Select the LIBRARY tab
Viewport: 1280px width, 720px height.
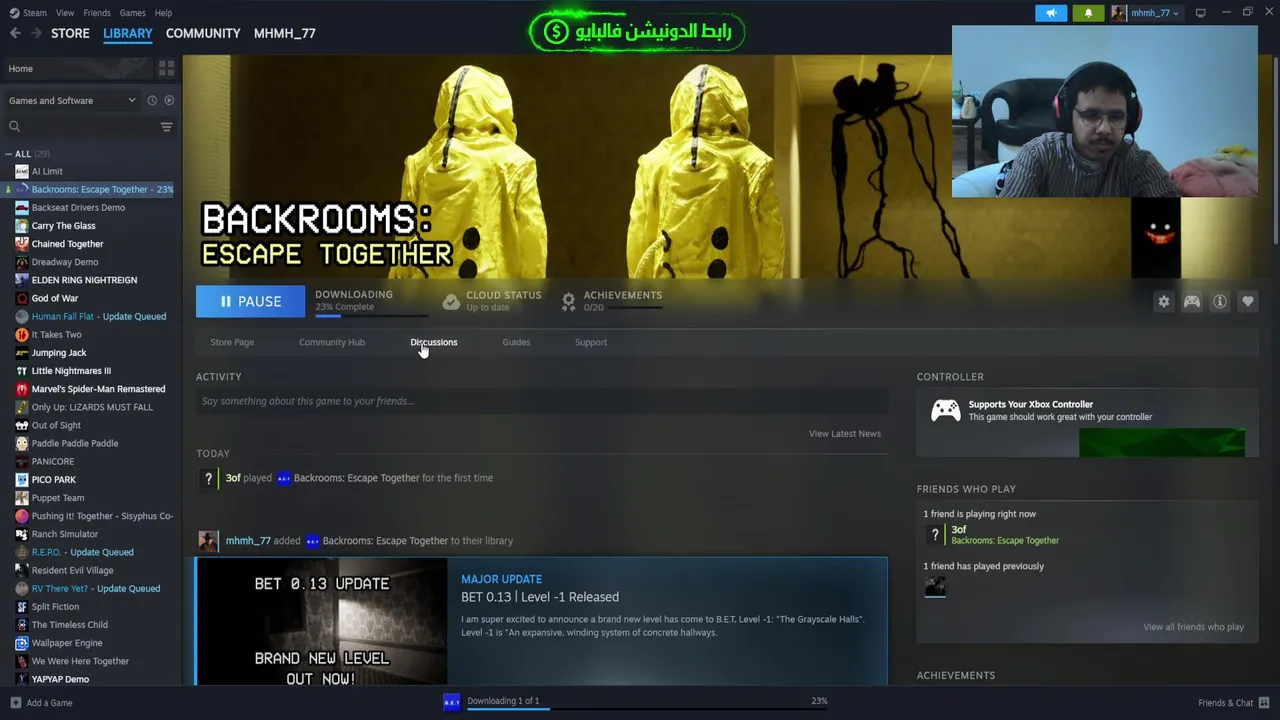click(128, 33)
